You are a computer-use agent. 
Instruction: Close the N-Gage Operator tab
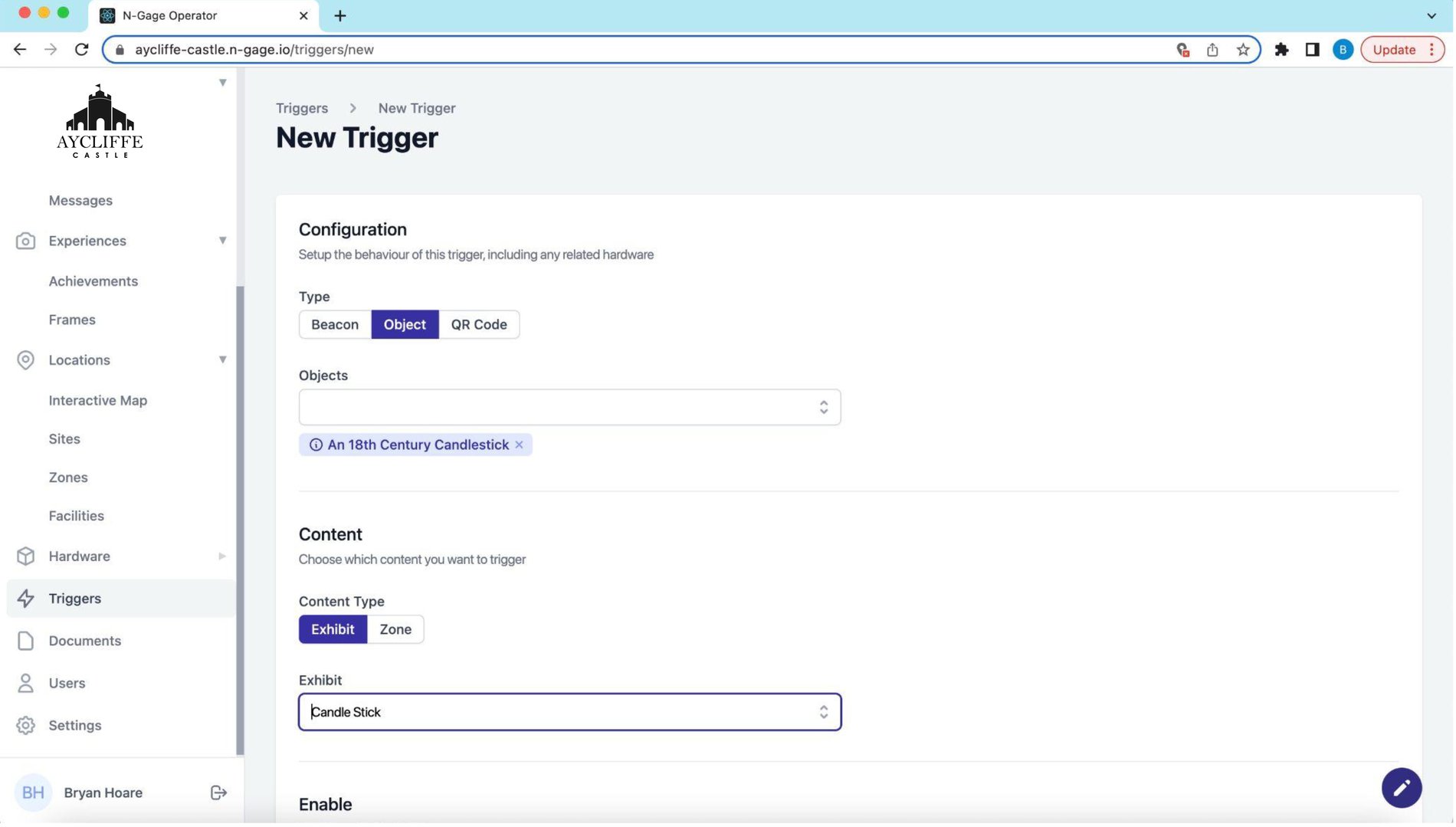(303, 15)
